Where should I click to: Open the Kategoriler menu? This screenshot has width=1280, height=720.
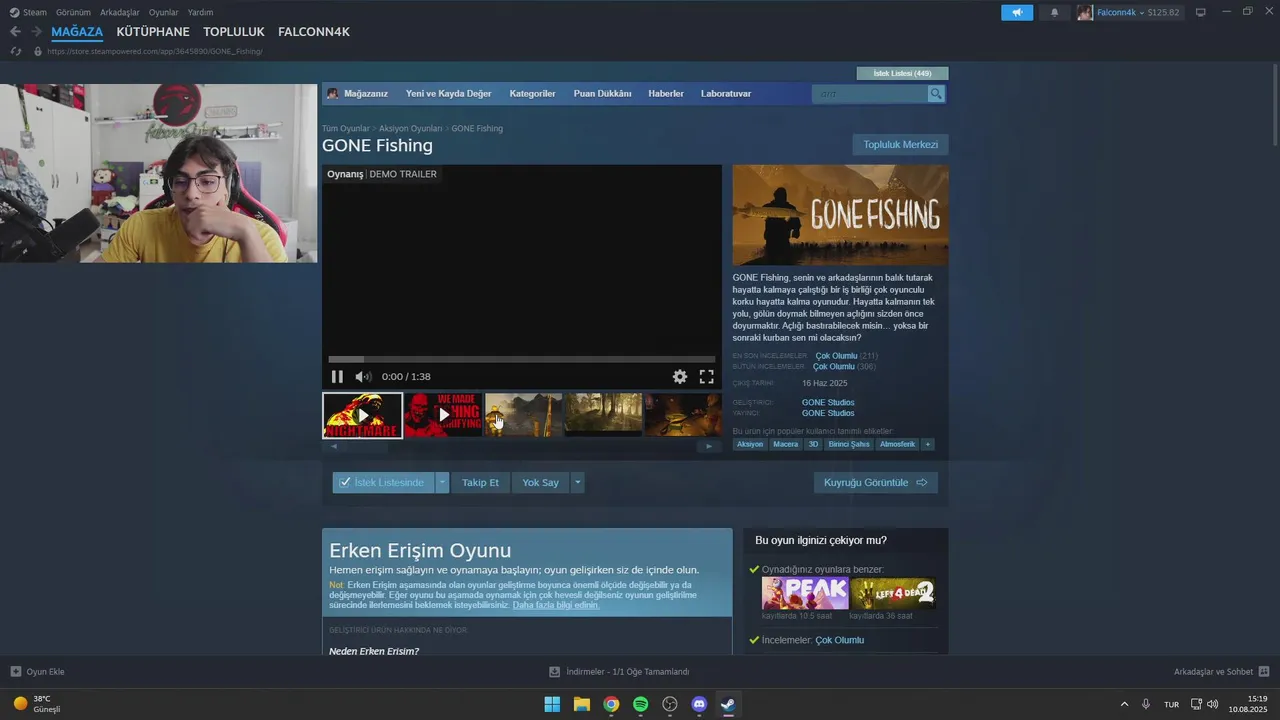[532, 94]
